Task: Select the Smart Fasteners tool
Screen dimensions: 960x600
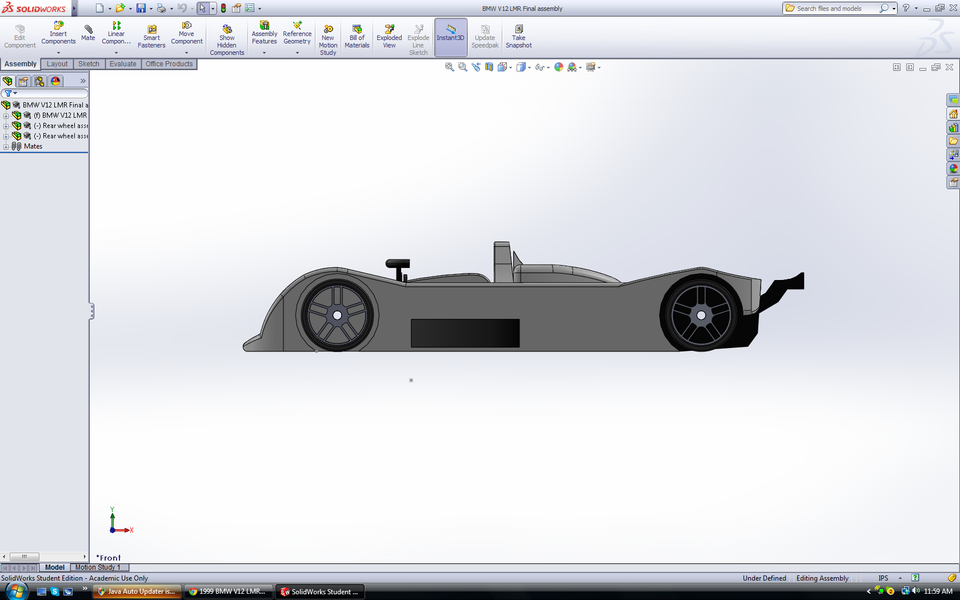Action: [151, 32]
